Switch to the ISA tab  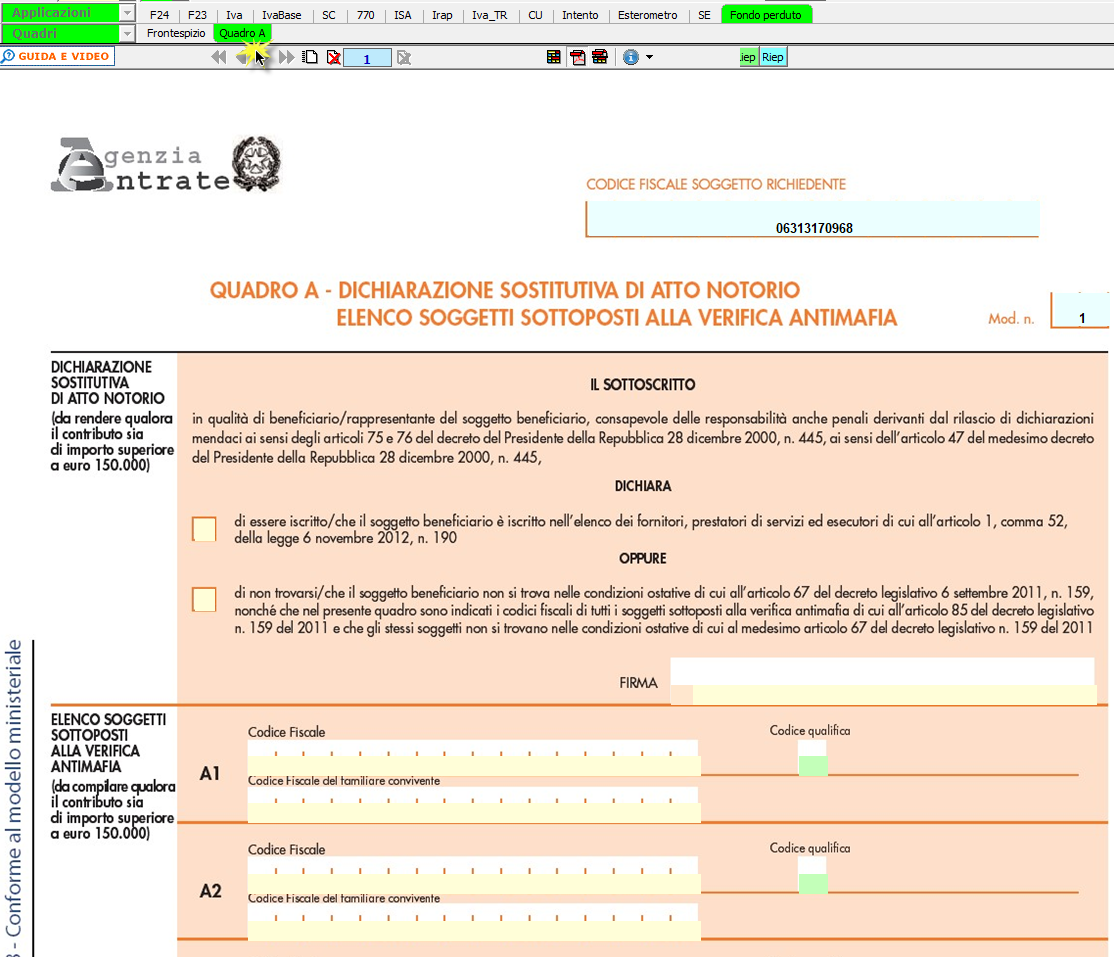coord(403,15)
